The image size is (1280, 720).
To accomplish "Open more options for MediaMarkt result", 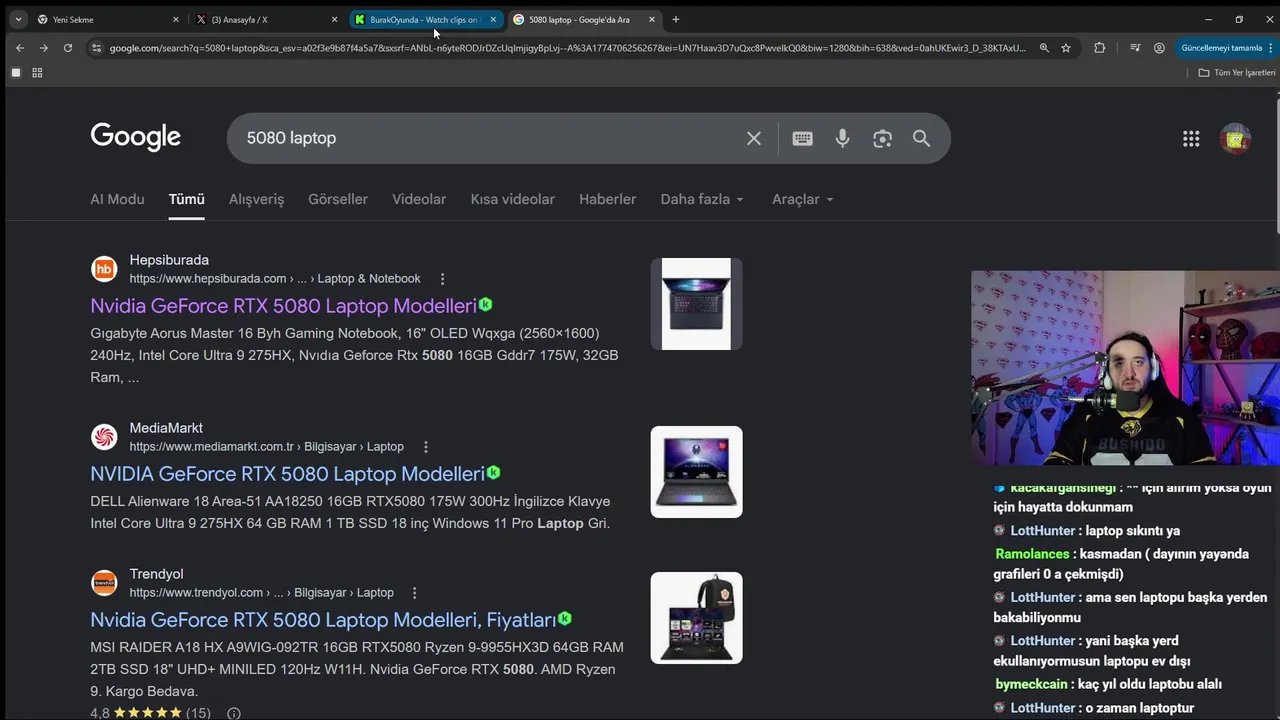I will pos(425,447).
